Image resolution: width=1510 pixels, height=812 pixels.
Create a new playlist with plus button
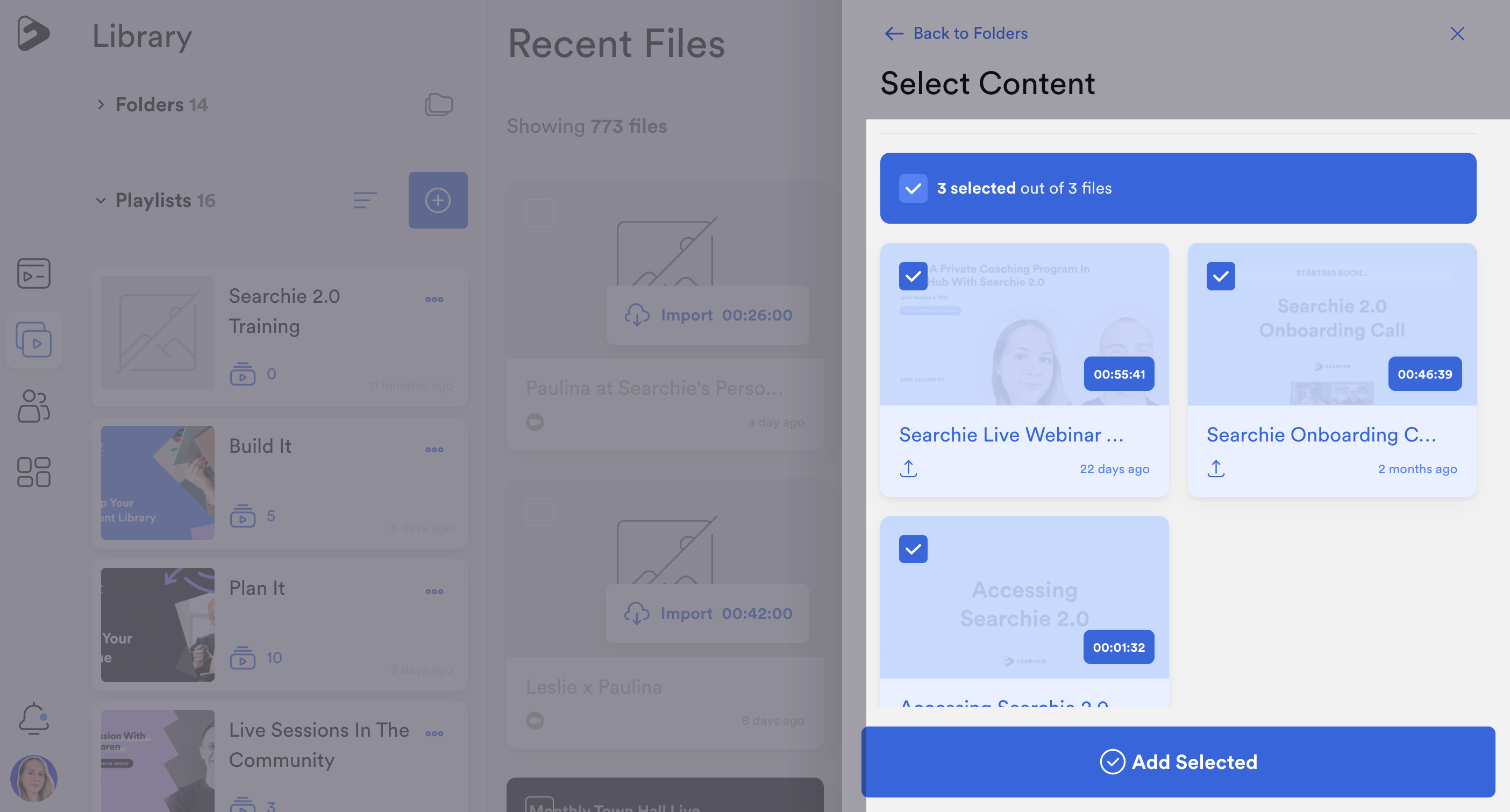point(438,201)
